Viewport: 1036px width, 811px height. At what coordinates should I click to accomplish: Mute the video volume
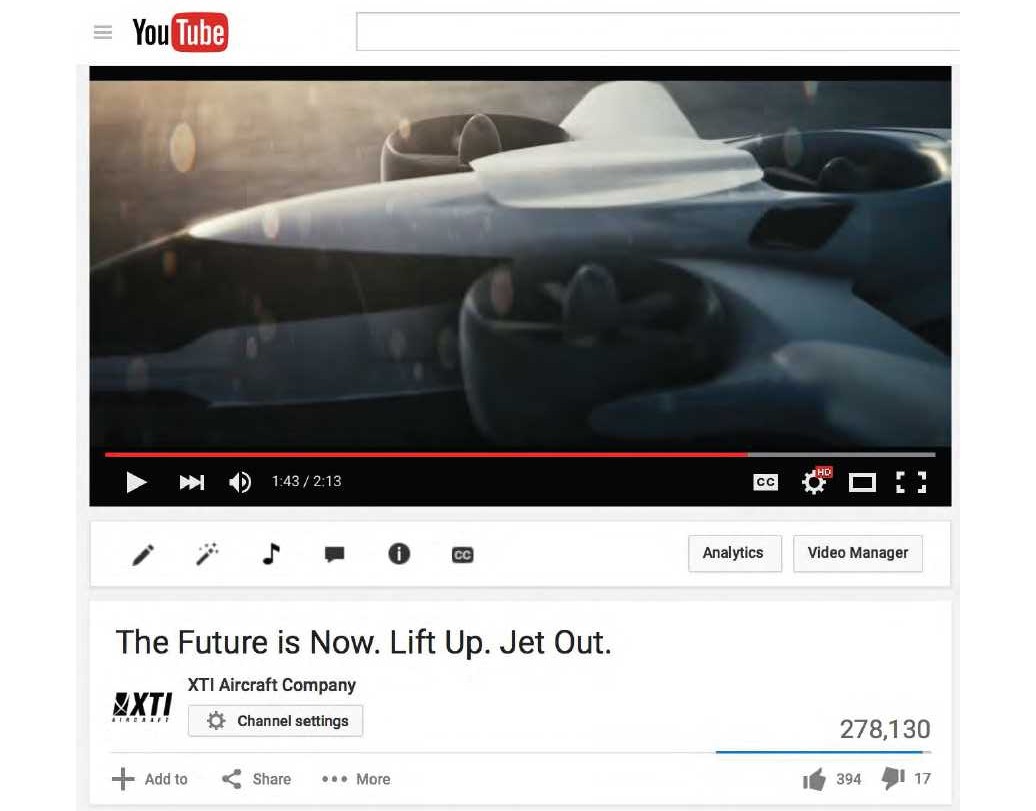click(240, 482)
